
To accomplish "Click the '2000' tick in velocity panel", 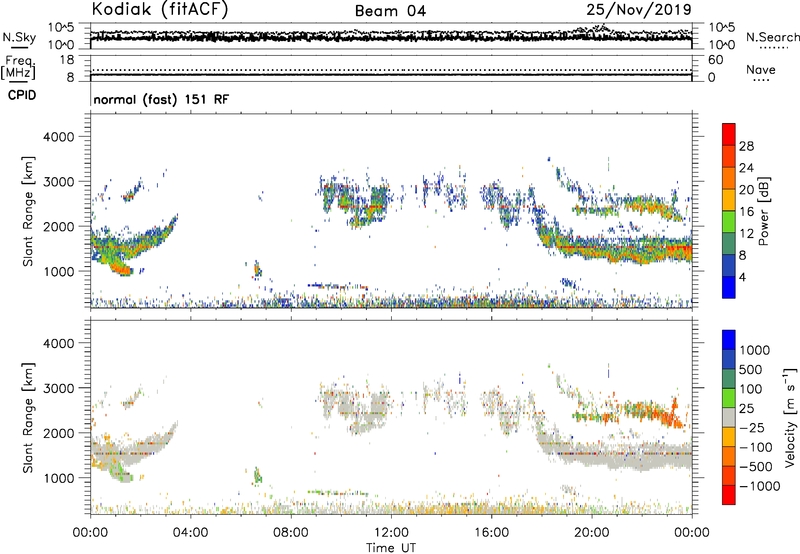I will [x=58, y=433].
